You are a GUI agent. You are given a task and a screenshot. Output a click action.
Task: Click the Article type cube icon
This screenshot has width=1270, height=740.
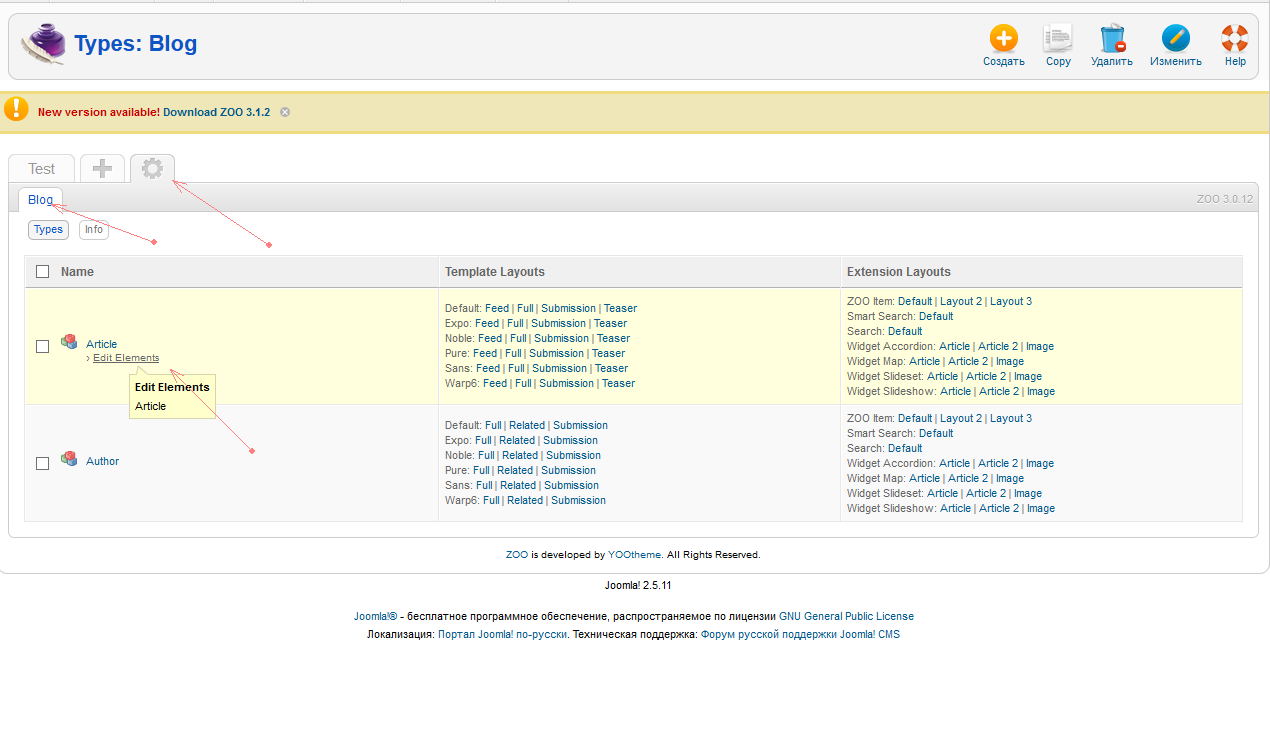pyautogui.click(x=69, y=342)
